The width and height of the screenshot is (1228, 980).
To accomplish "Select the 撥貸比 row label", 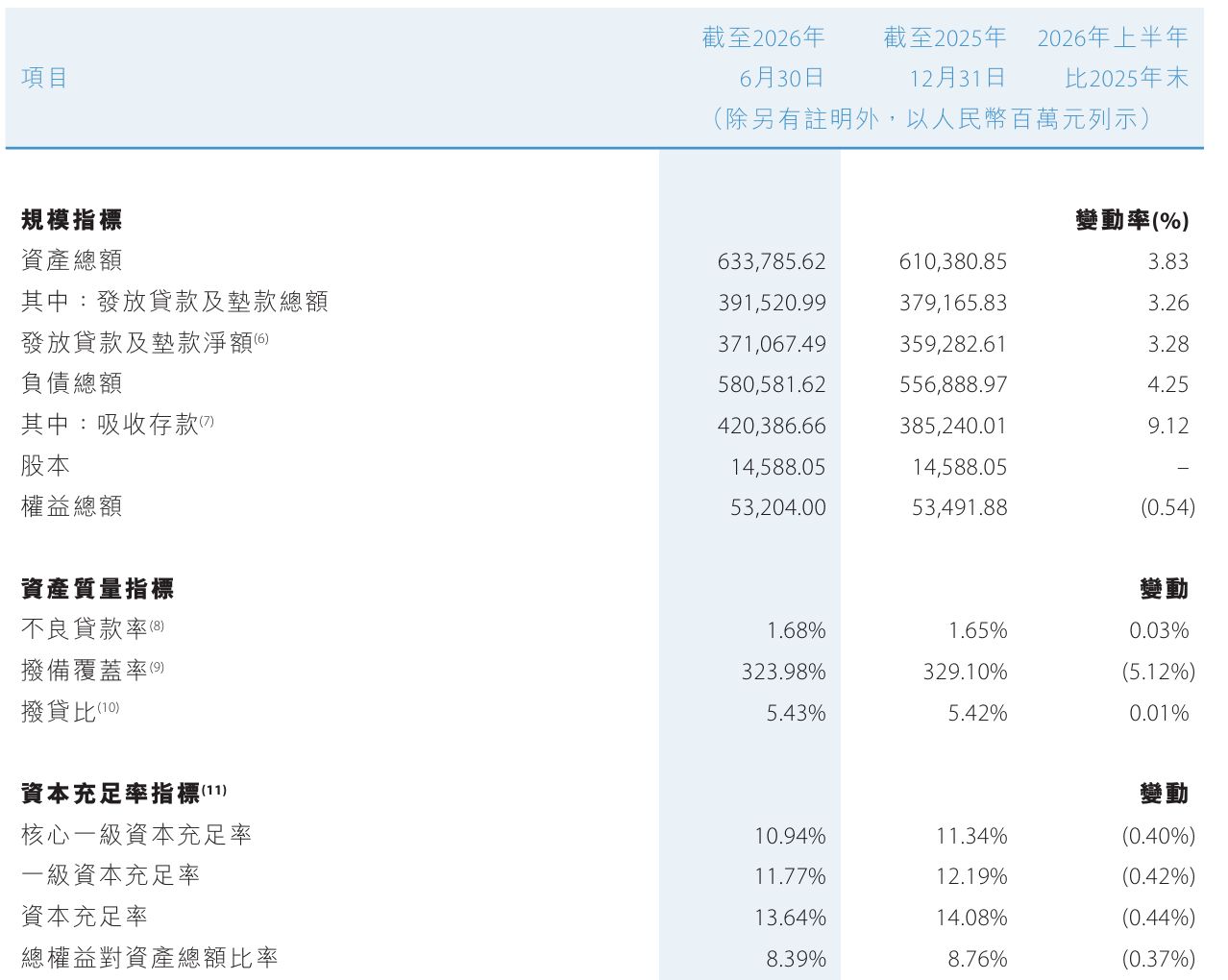I will [70, 711].
